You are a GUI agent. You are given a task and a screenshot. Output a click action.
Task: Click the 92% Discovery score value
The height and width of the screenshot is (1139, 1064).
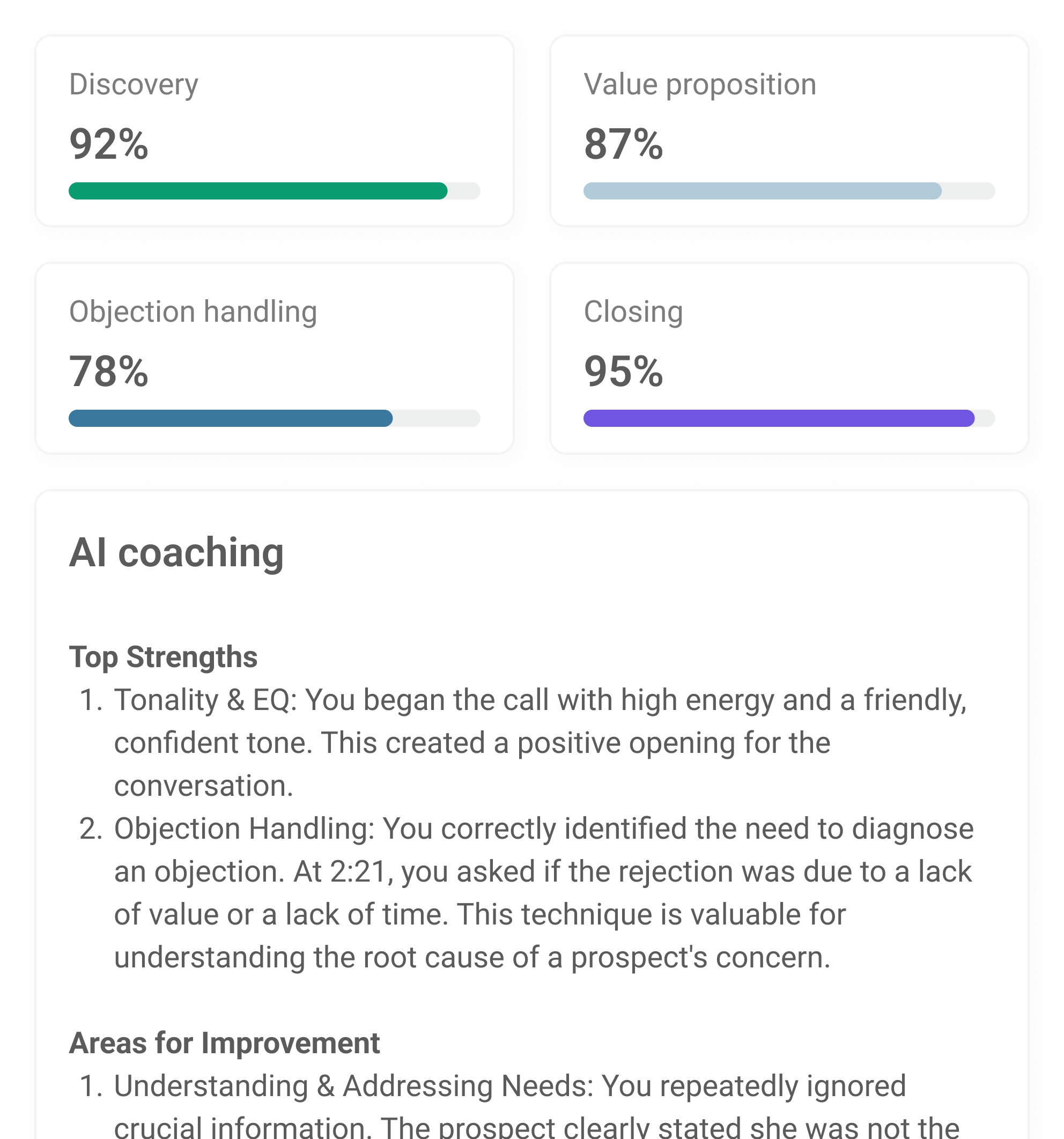pos(108,144)
